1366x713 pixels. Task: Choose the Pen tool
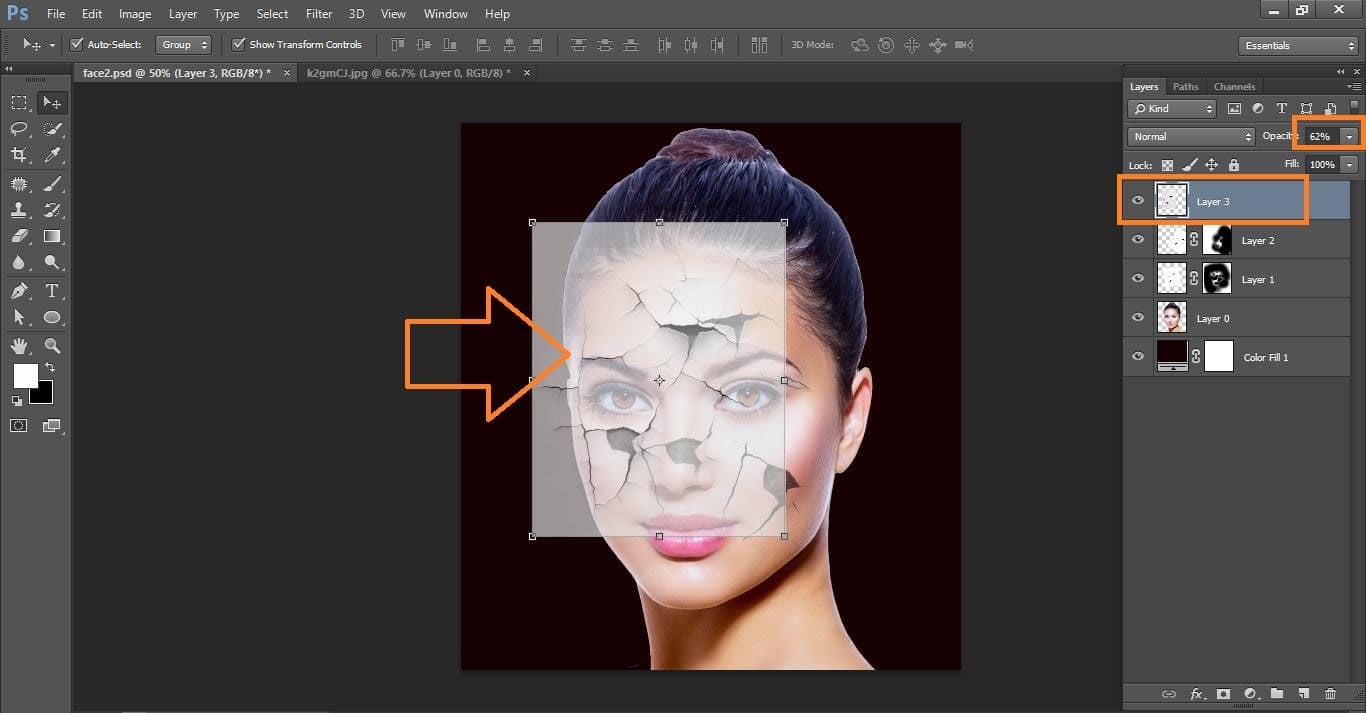(x=19, y=291)
